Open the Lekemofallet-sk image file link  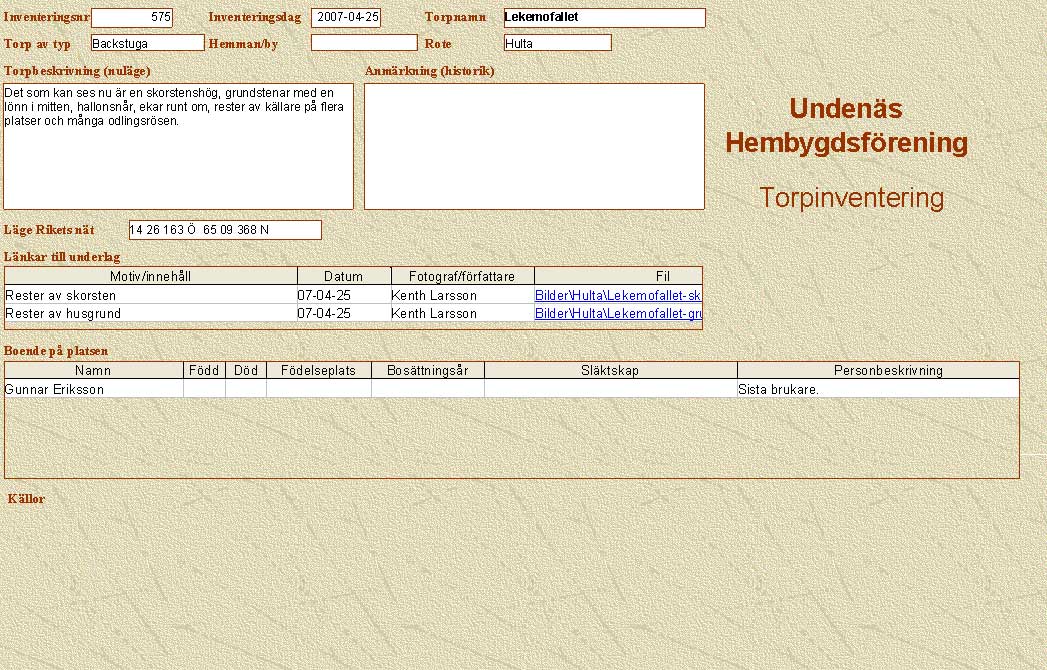pos(618,296)
